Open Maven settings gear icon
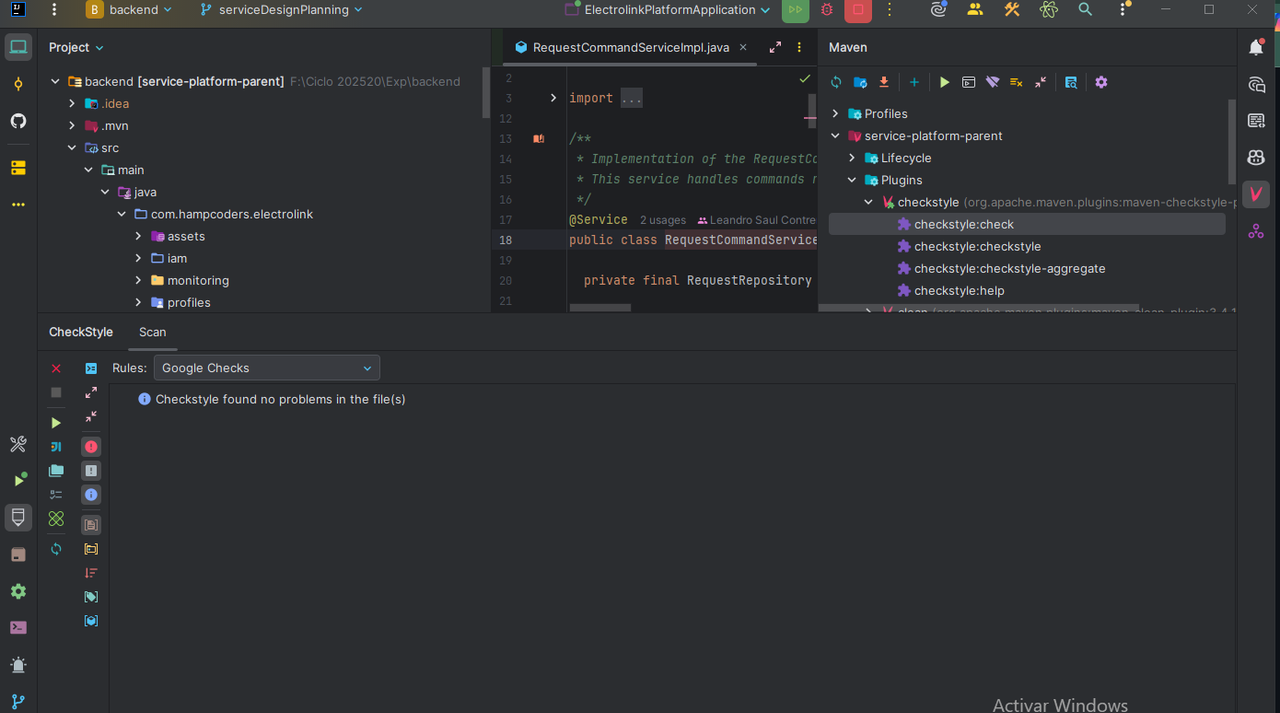The height and width of the screenshot is (713, 1280). coord(1101,82)
